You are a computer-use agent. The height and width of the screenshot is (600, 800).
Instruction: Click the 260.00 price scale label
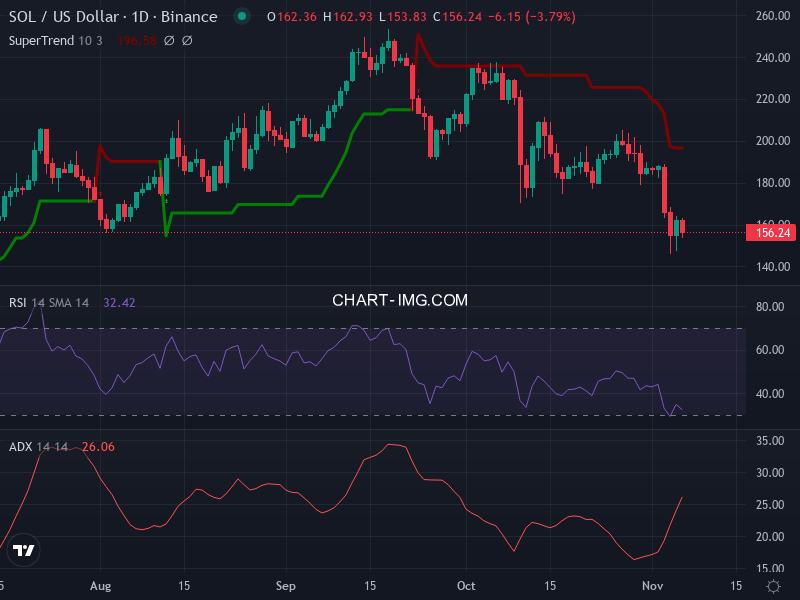coord(773,16)
